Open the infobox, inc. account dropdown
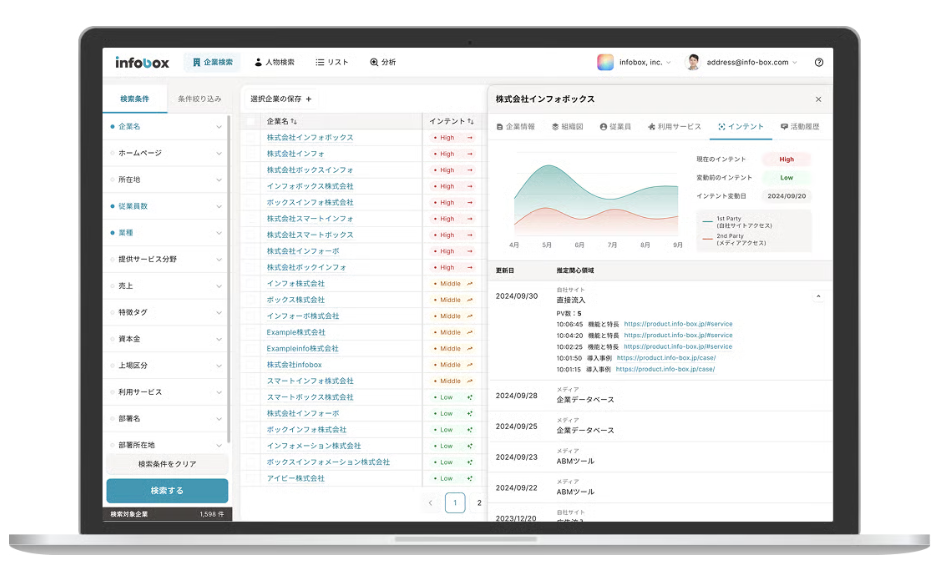940x566 pixels. pos(645,62)
